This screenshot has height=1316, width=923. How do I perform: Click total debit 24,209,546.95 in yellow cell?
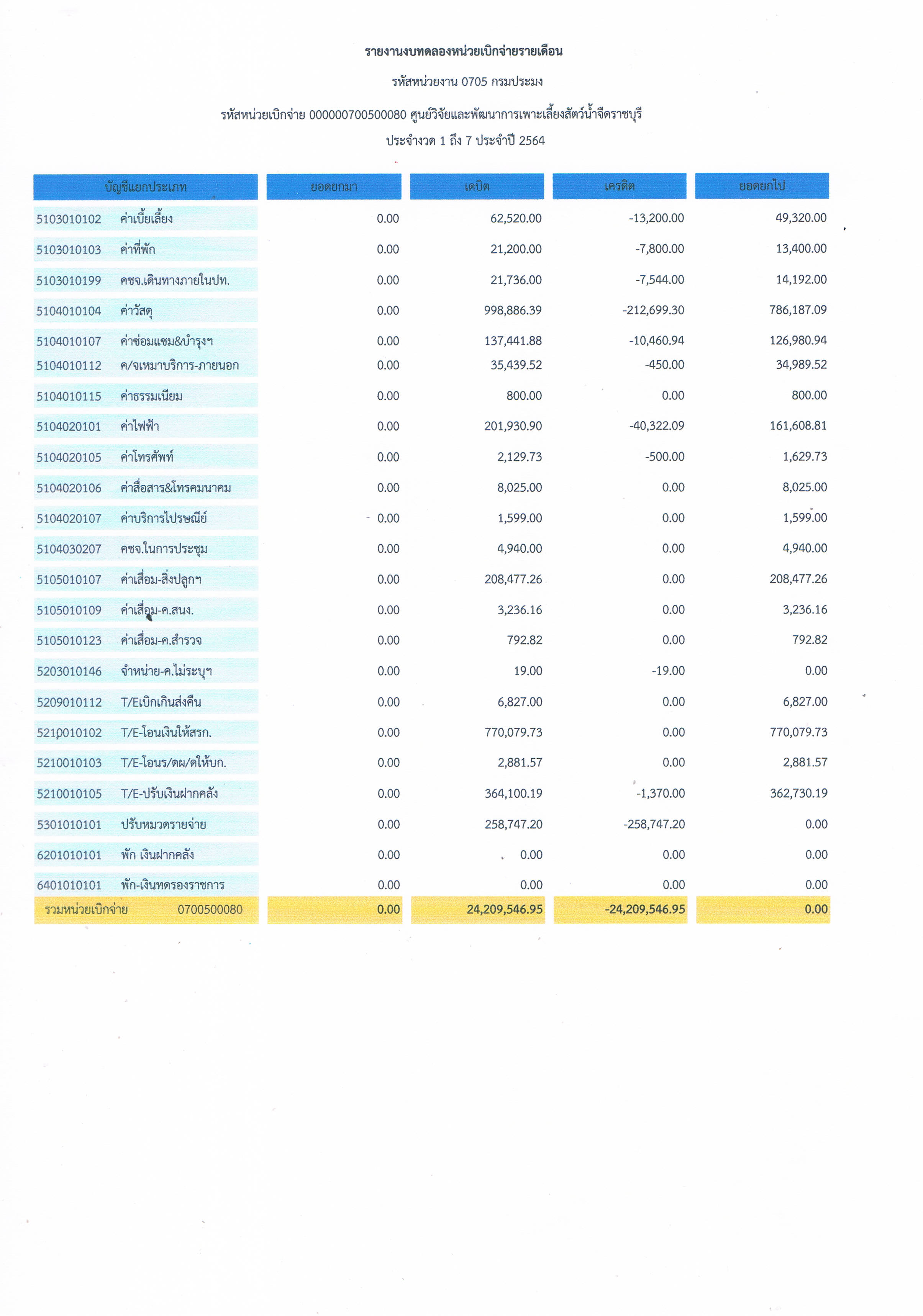505,910
